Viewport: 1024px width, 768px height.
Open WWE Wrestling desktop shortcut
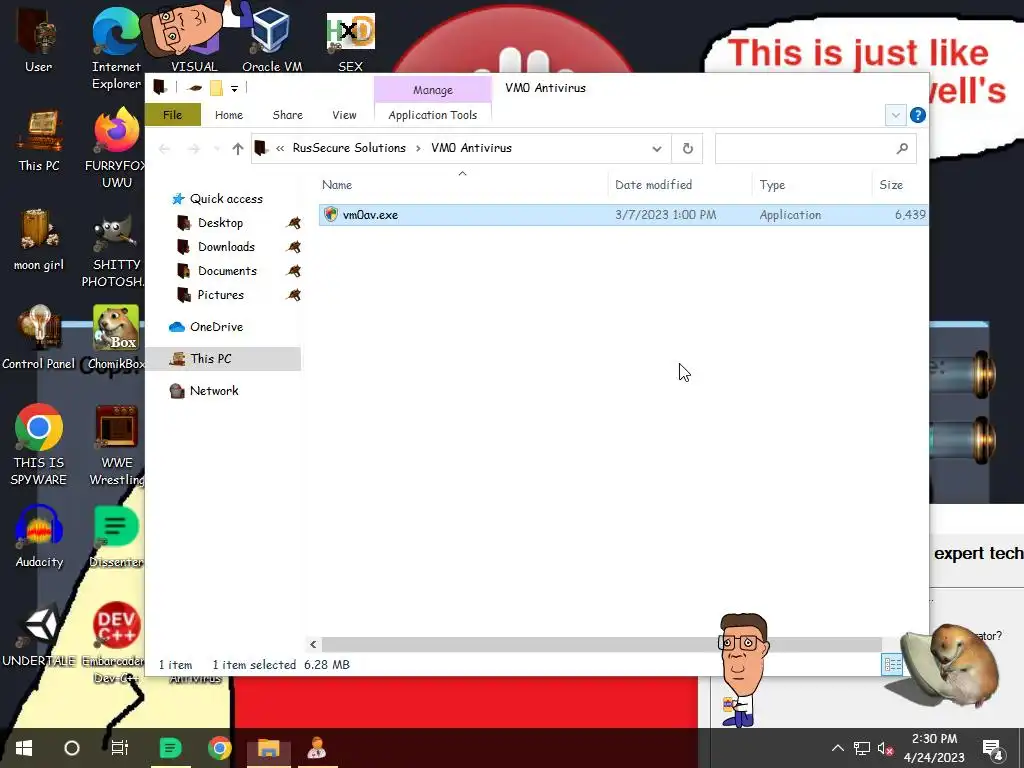(116, 445)
